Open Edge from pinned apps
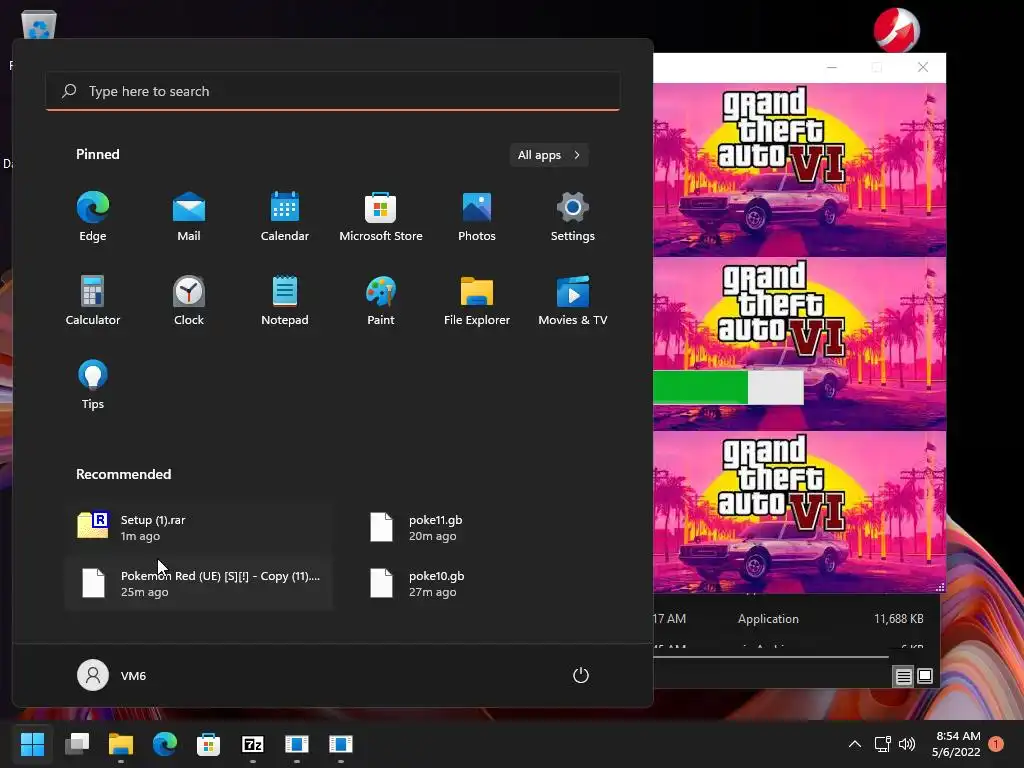The image size is (1024, 768). (x=93, y=217)
